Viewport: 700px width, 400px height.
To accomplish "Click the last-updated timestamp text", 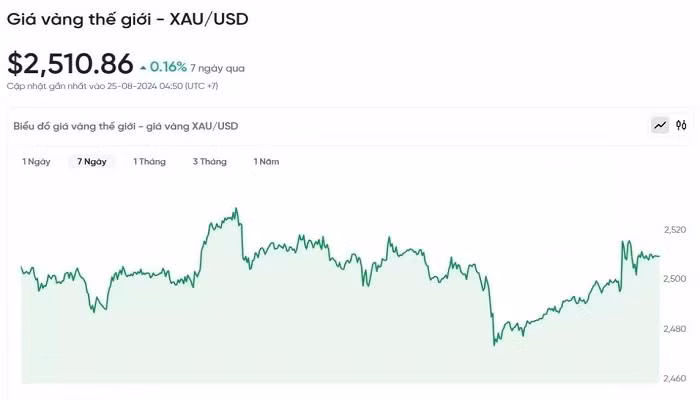I will point(112,86).
